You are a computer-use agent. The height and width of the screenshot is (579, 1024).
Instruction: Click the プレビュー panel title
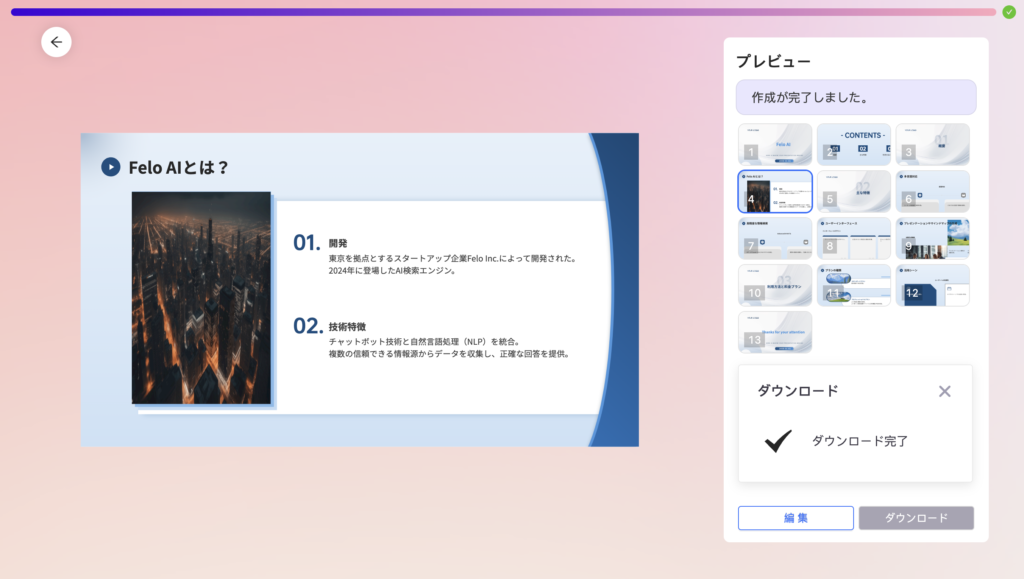(773, 61)
